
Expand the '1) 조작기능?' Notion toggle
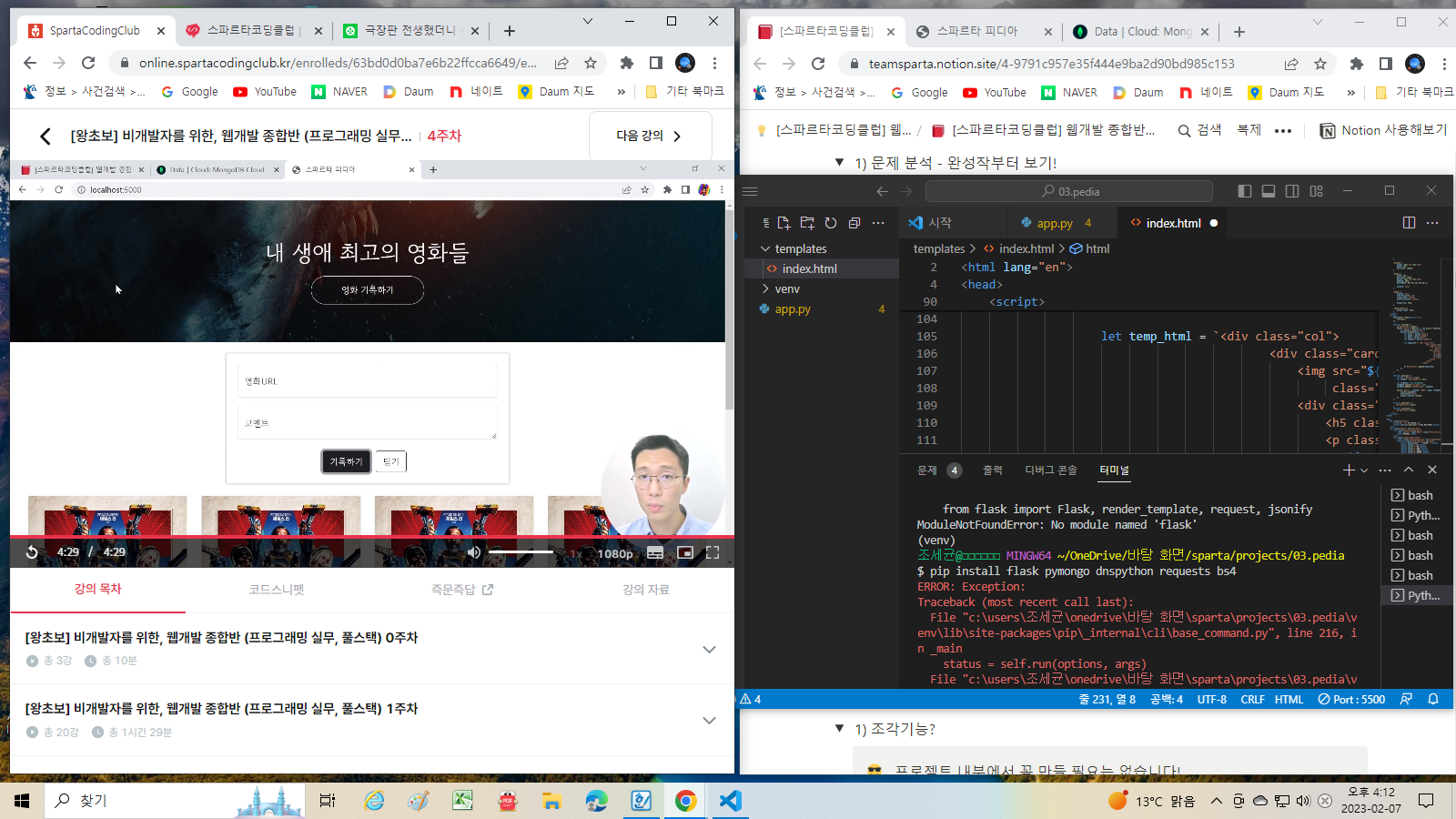click(x=839, y=728)
